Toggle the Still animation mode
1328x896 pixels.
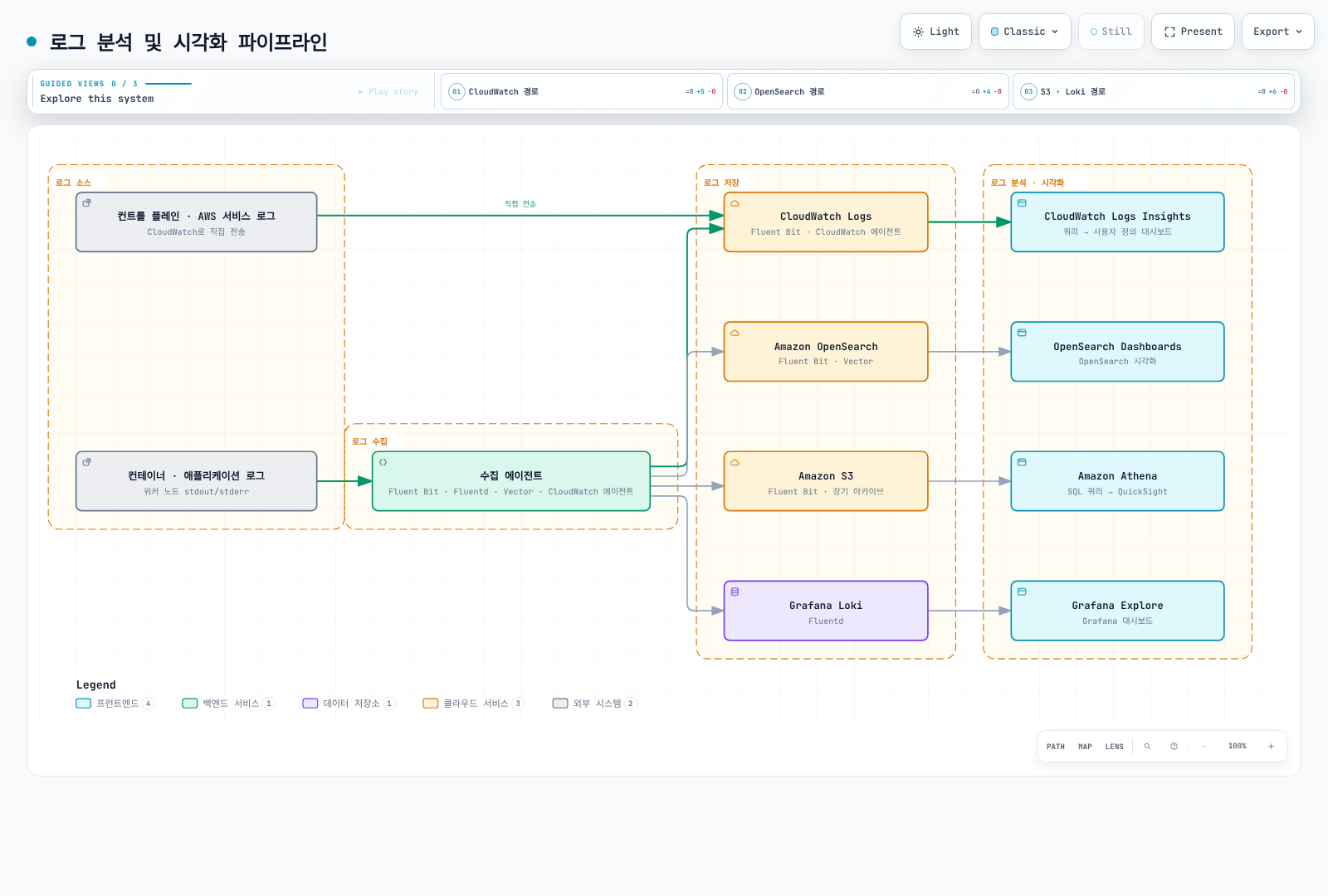(1111, 32)
